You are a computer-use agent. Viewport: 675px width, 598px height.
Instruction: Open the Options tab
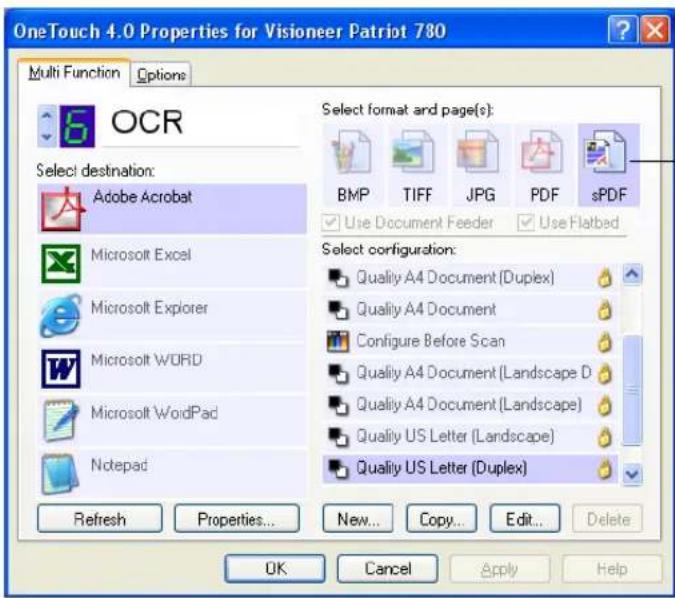161,75
